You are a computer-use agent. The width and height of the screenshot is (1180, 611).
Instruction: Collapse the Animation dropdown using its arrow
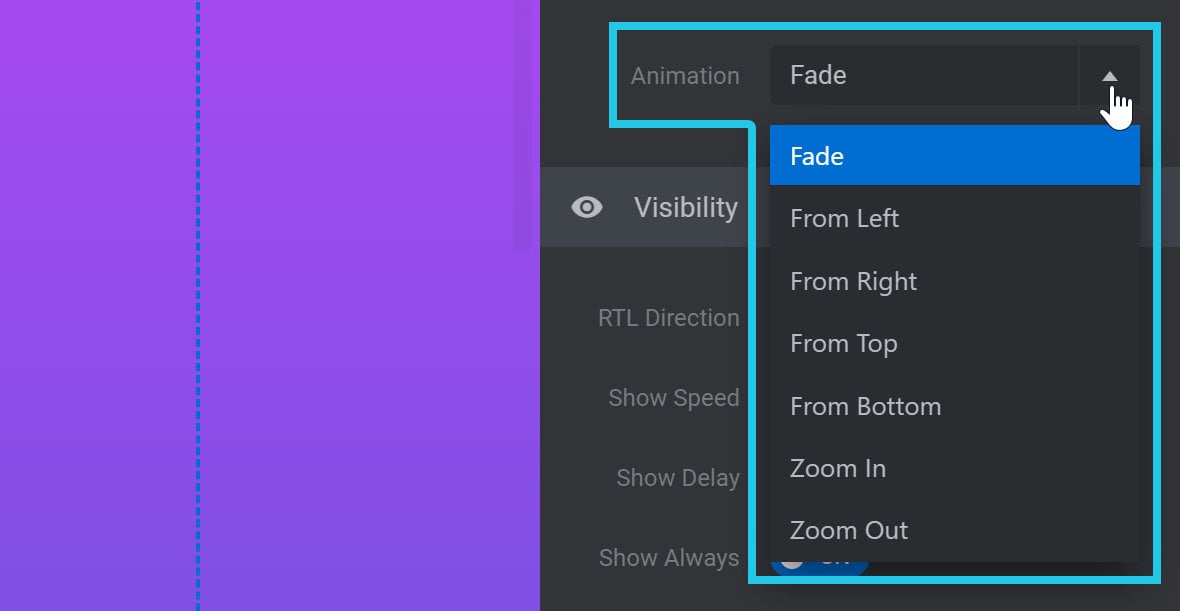(1109, 75)
